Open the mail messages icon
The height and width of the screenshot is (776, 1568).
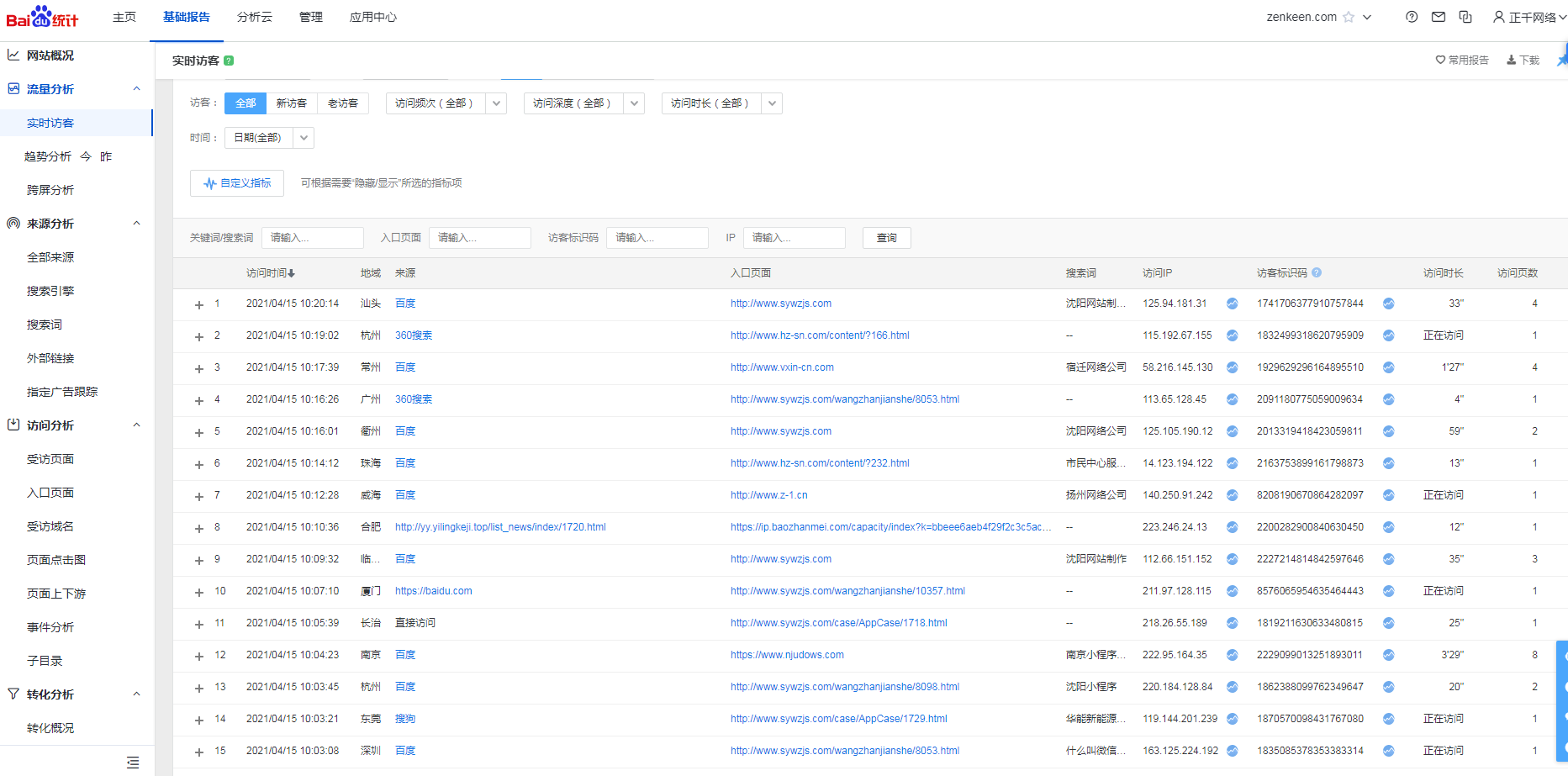[x=1439, y=17]
